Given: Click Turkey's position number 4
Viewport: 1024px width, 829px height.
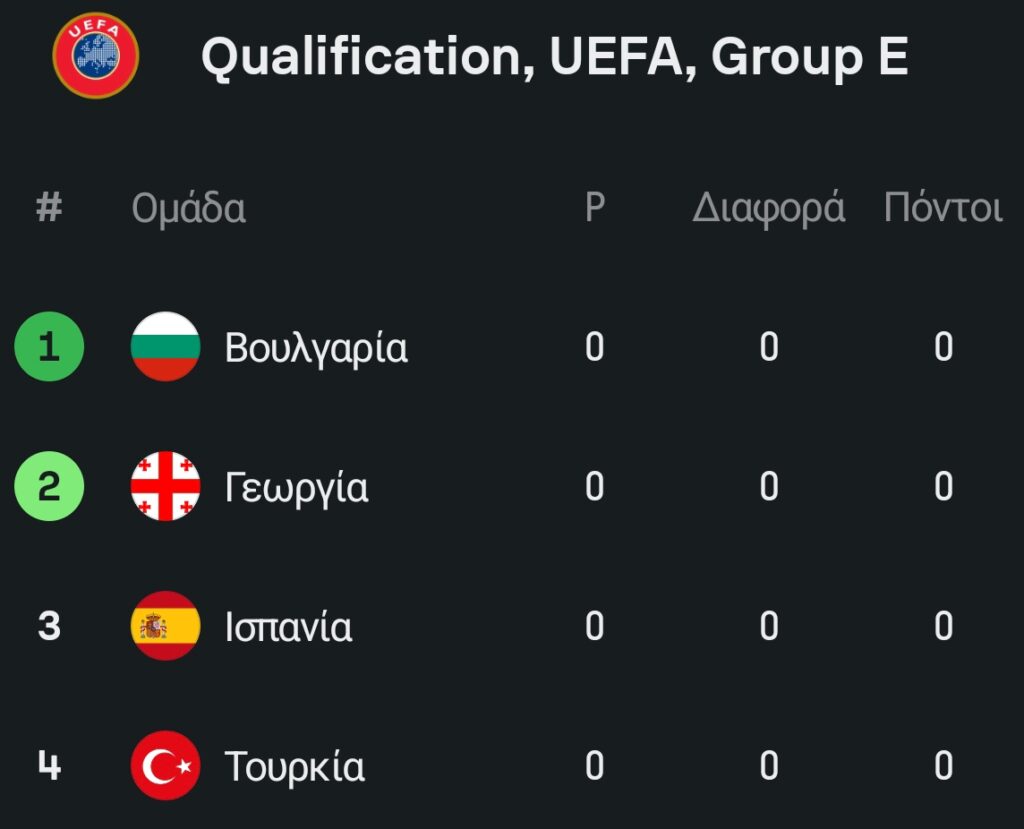Looking at the screenshot, I should [x=49, y=767].
